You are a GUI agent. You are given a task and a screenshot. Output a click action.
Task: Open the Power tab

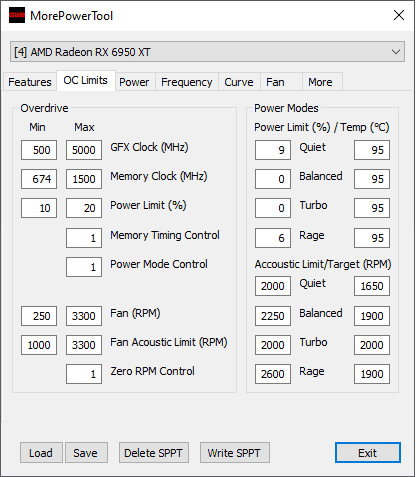point(134,82)
